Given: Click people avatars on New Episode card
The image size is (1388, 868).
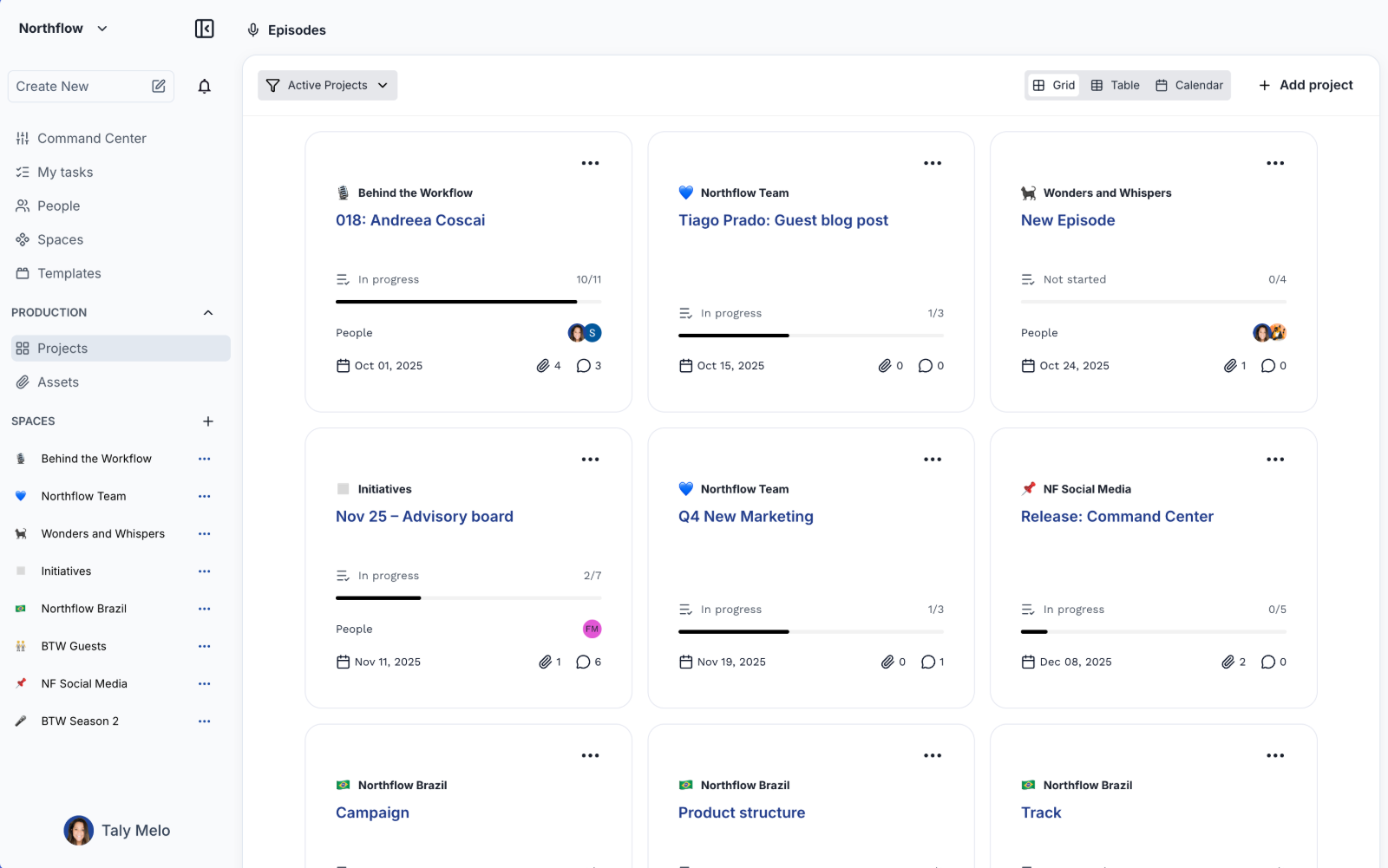Looking at the screenshot, I should [1270, 333].
